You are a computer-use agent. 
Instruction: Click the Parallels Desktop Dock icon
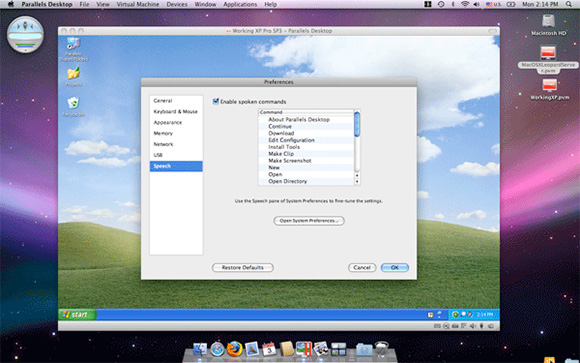click(304, 349)
